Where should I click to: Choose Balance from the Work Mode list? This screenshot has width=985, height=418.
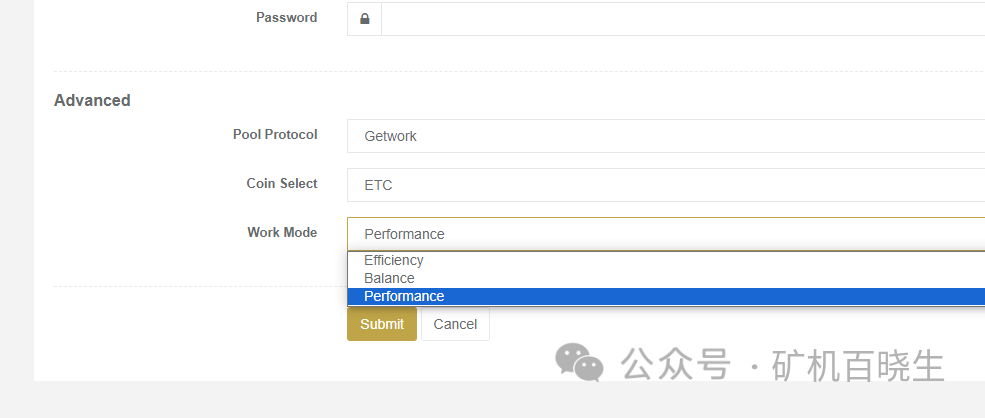tap(389, 278)
